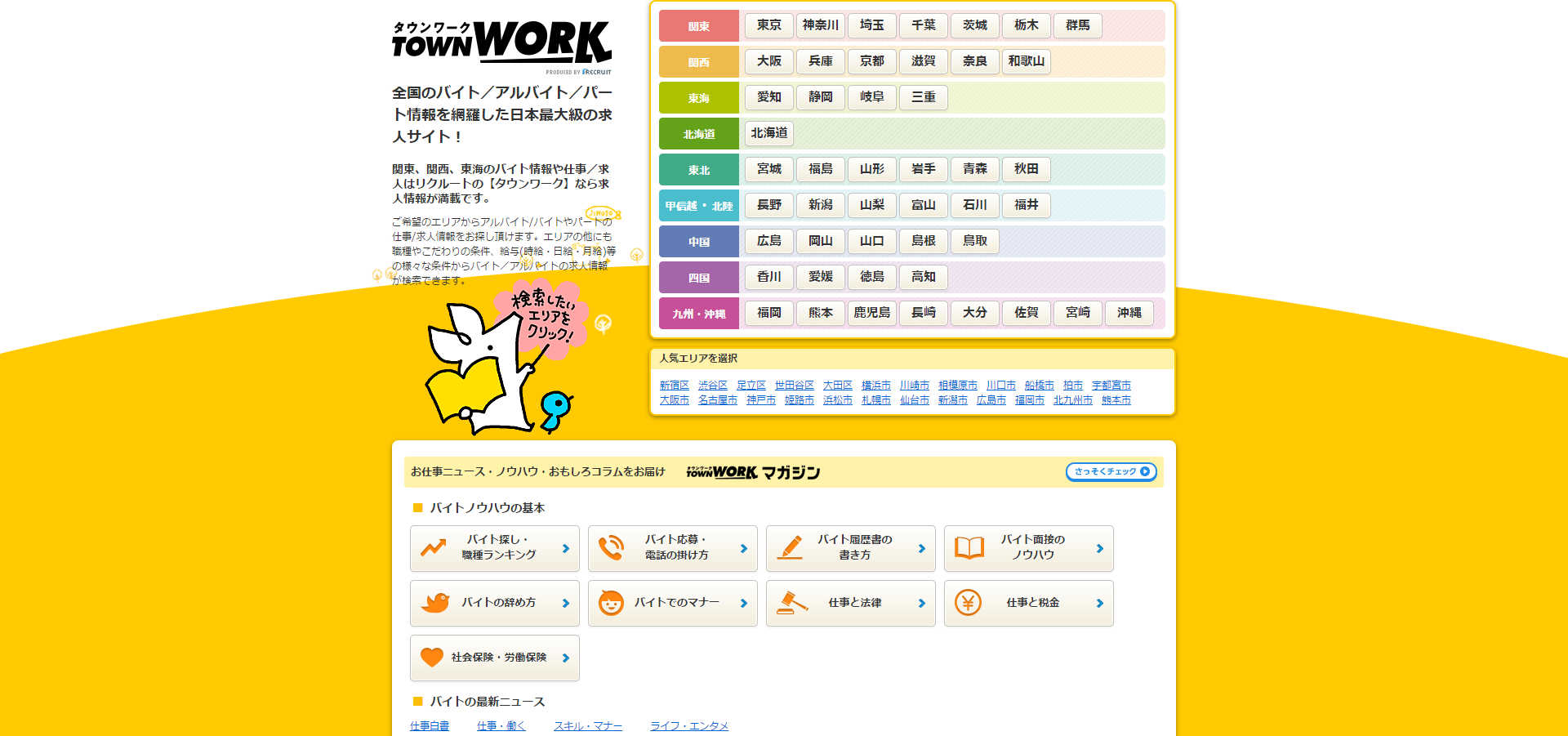This screenshot has height=736, width=1568.
Task: Click the phone icon for バイト応募・電話の掛け方
Action: tap(612, 548)
